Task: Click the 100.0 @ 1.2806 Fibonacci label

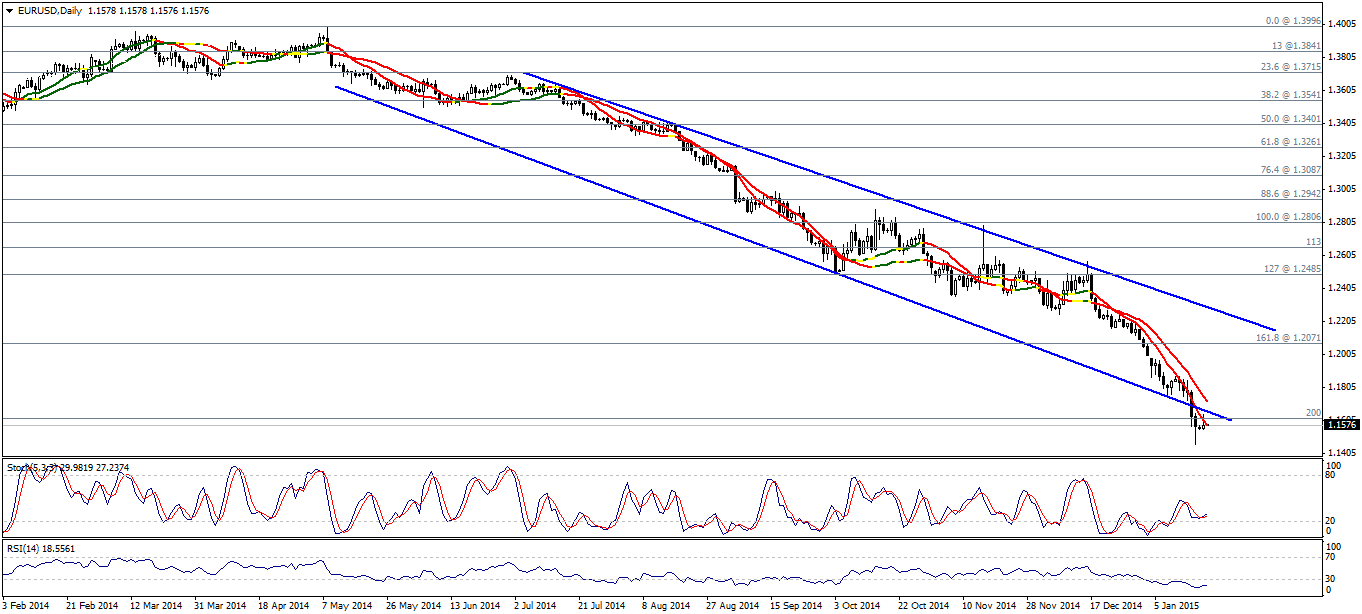Action: [x=1289, y=216]
